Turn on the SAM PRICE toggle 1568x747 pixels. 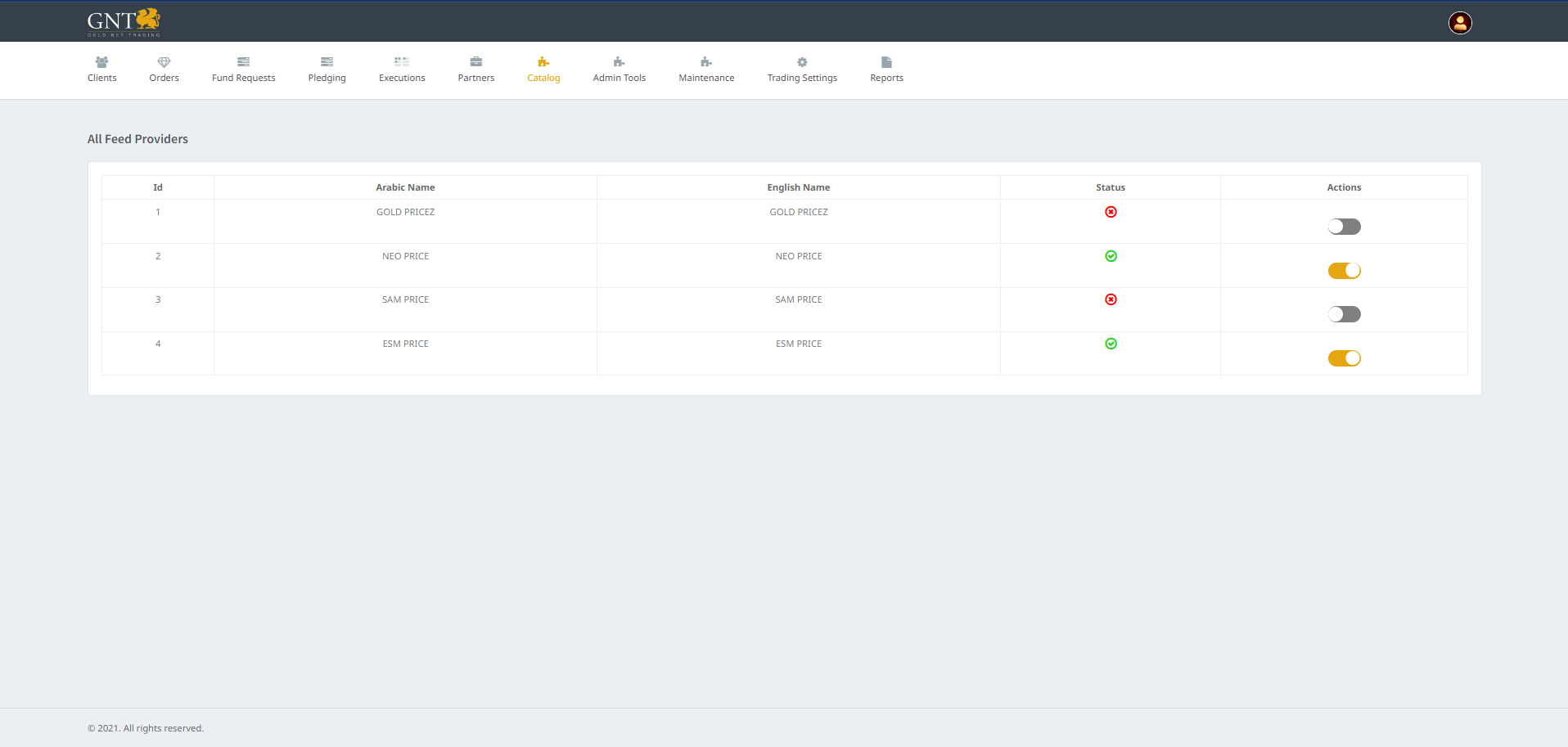[x=1344, y=314]
